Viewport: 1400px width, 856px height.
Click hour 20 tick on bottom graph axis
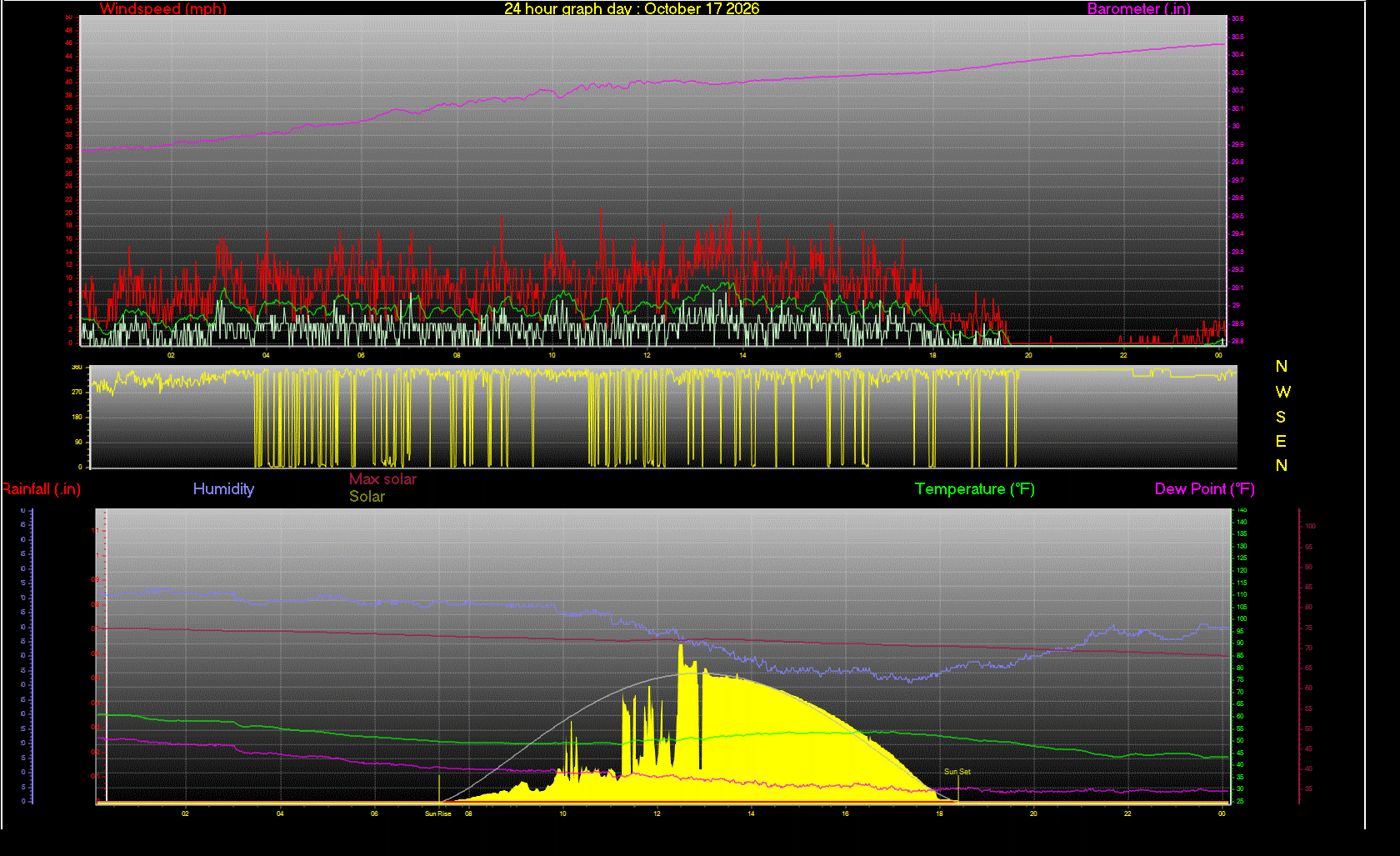pyautogui.click(x=1033, y=813)
